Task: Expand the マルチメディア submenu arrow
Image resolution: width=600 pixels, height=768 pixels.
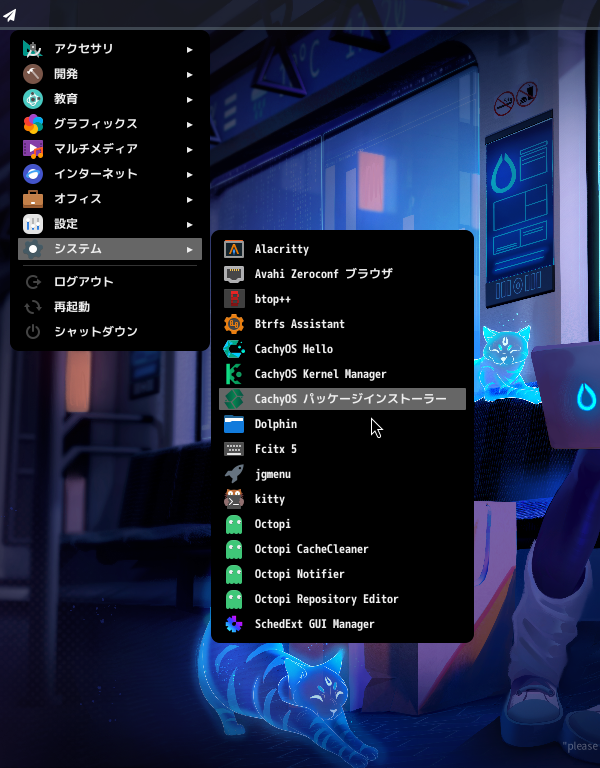Action: click(x=190, y=149)
